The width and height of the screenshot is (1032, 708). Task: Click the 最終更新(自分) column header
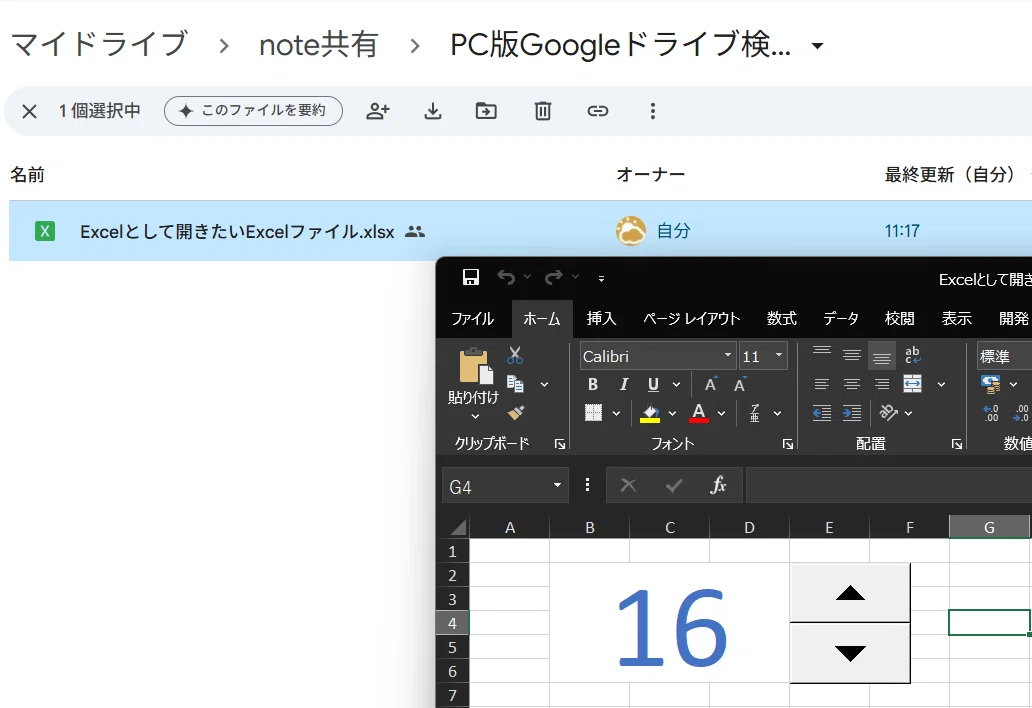(x=950, y=174)
